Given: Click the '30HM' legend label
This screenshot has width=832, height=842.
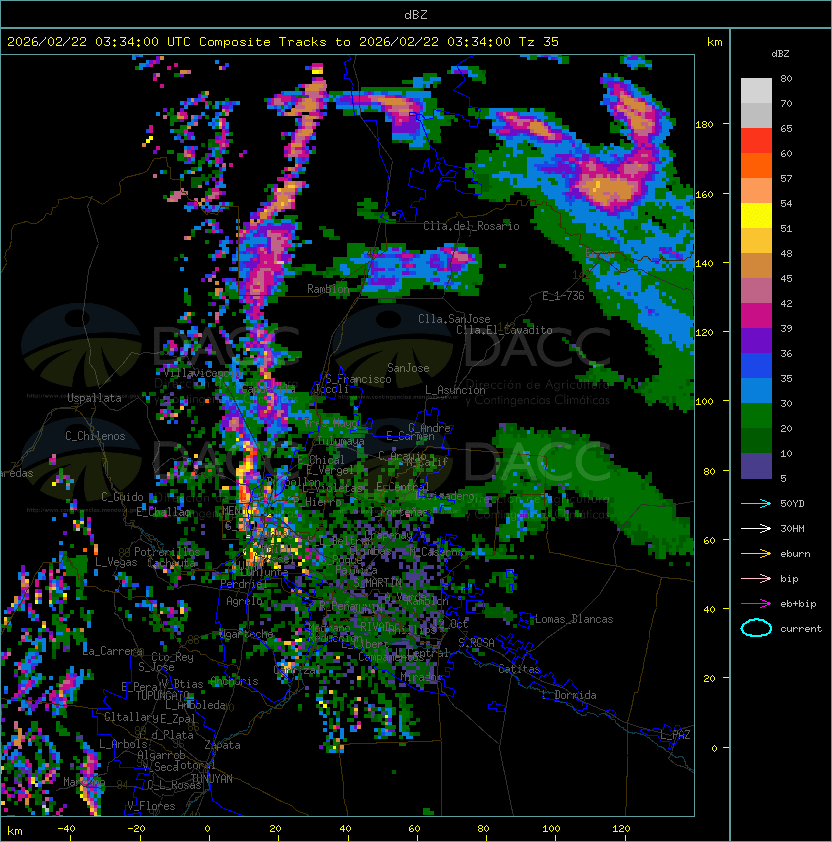Looking at the screenshot, I should point(792,528).
